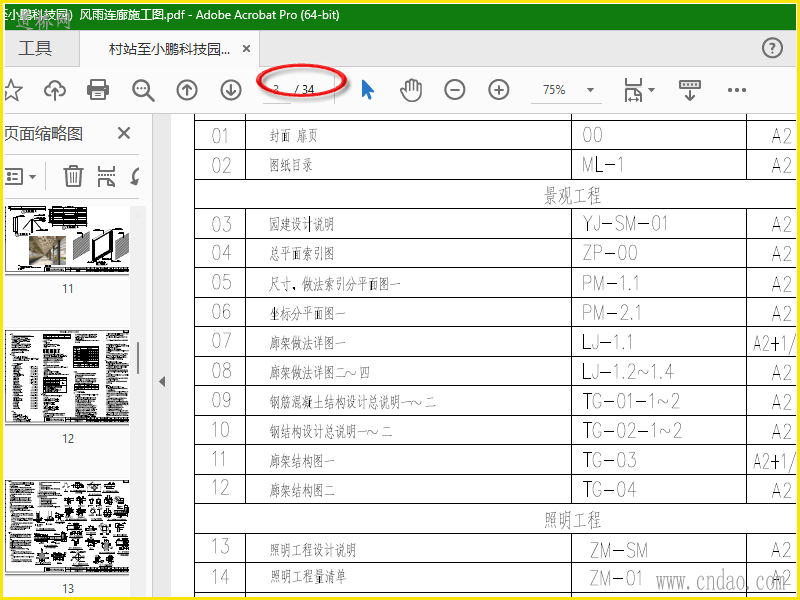Close the 村站至小鹏科技园 document tab
Screen dimensions: 800x600
pos(246,48)
